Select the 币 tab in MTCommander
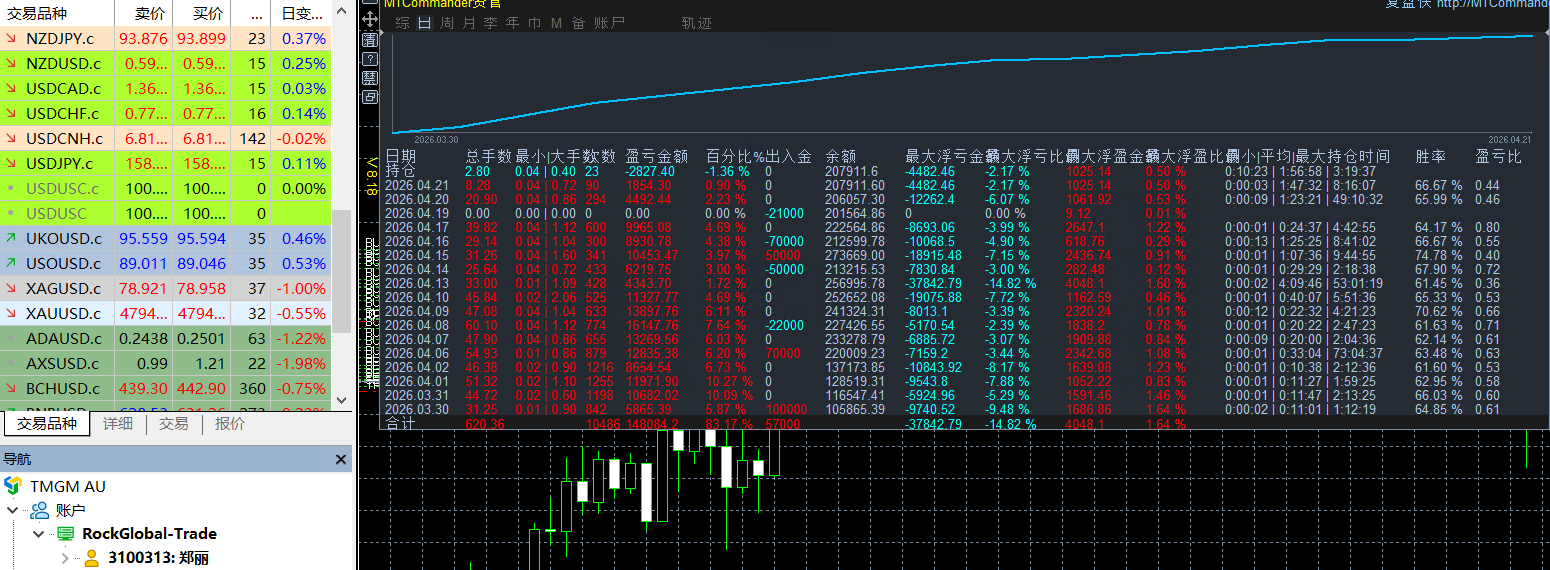Viewport: 1550px width, 570px height. pos(535,23)
